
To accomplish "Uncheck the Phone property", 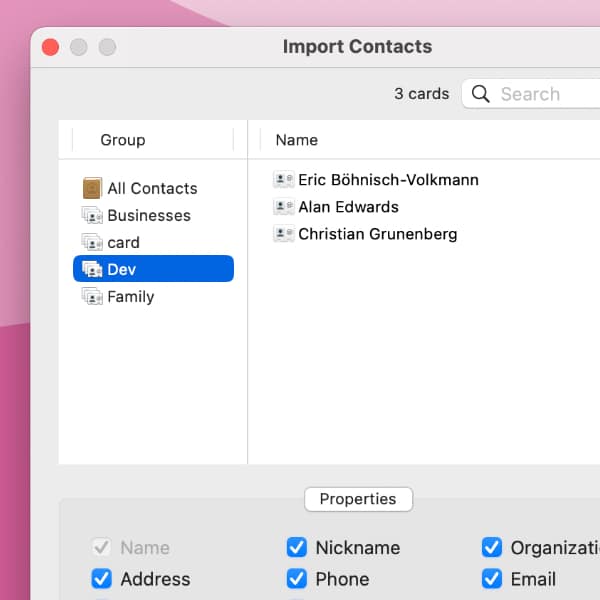I will tap(297, 579).
